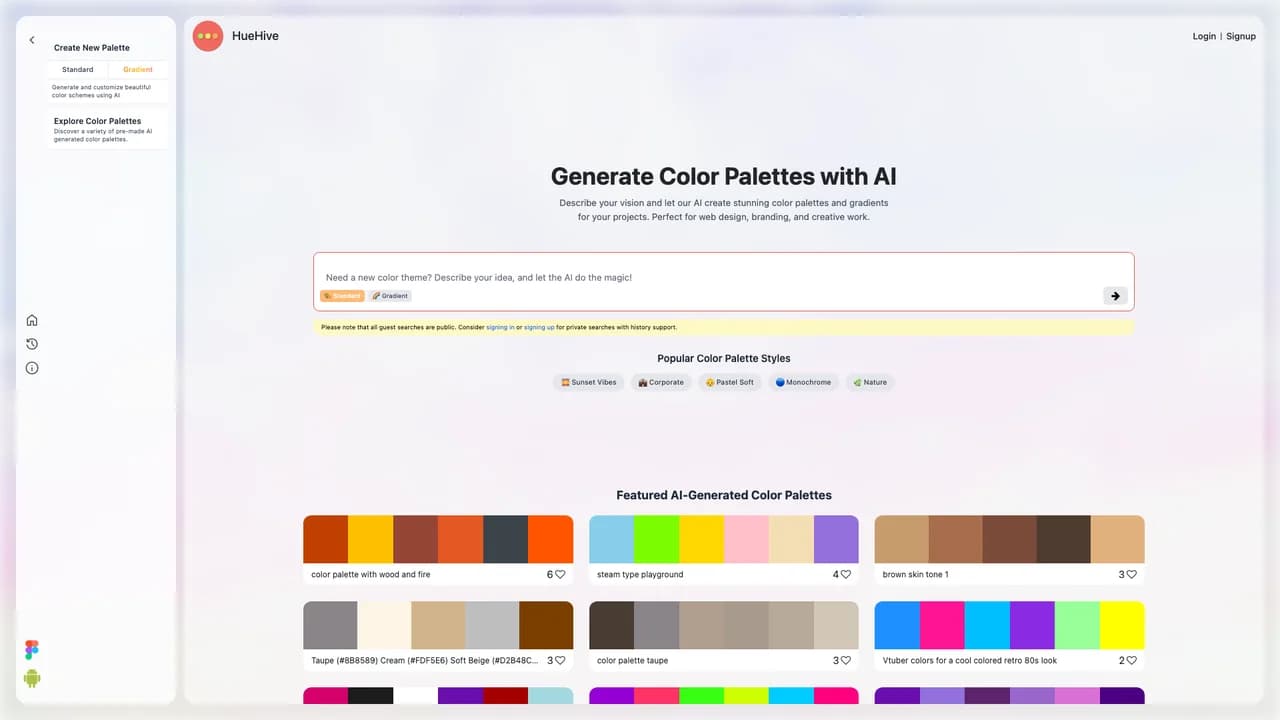The width and height of the screenshot is (1280, 720).
Task: Collapse the sidebar with the back chevron
Action: pyautogui.click(x=32, y=40)
